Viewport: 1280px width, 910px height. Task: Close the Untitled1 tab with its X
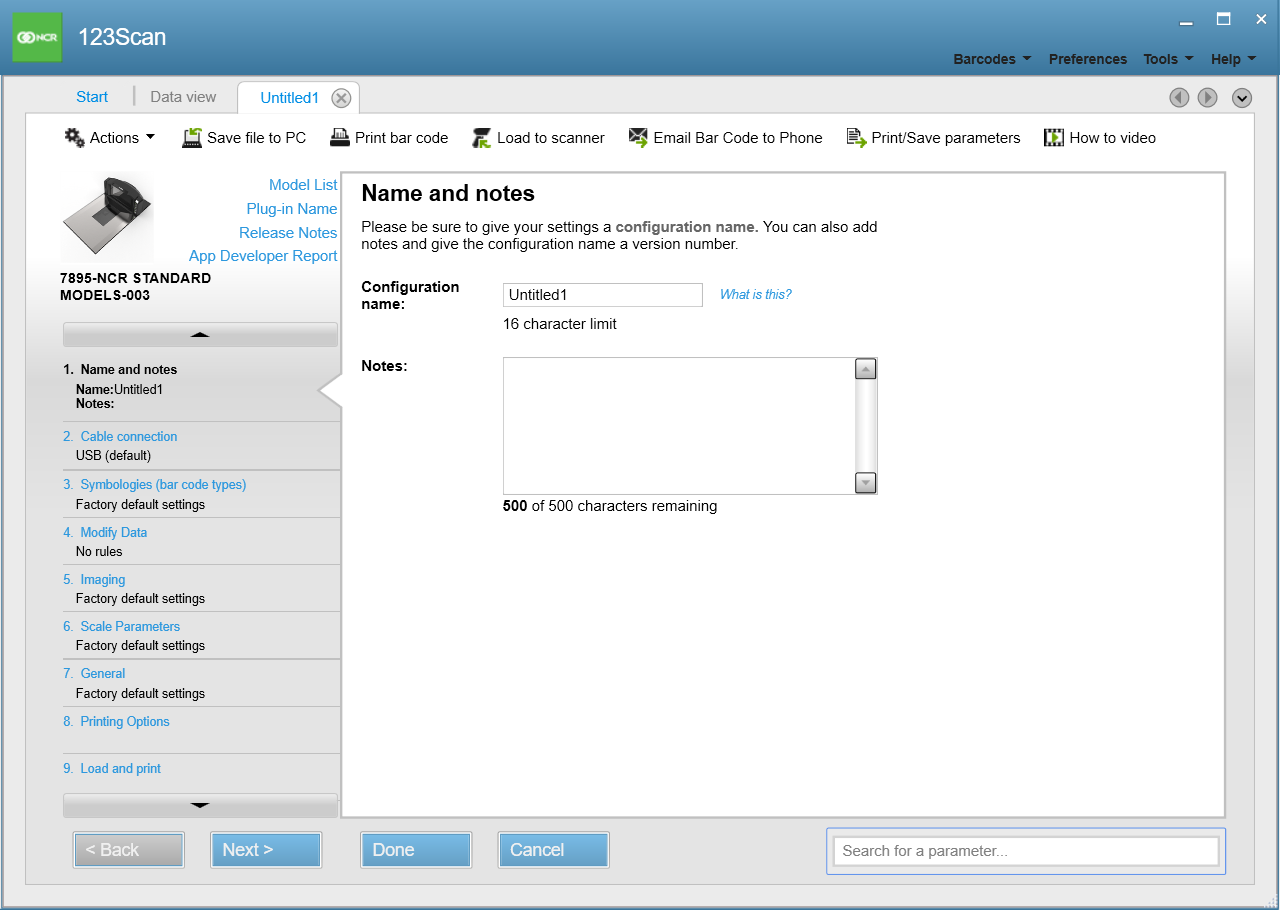pos(341,98)
